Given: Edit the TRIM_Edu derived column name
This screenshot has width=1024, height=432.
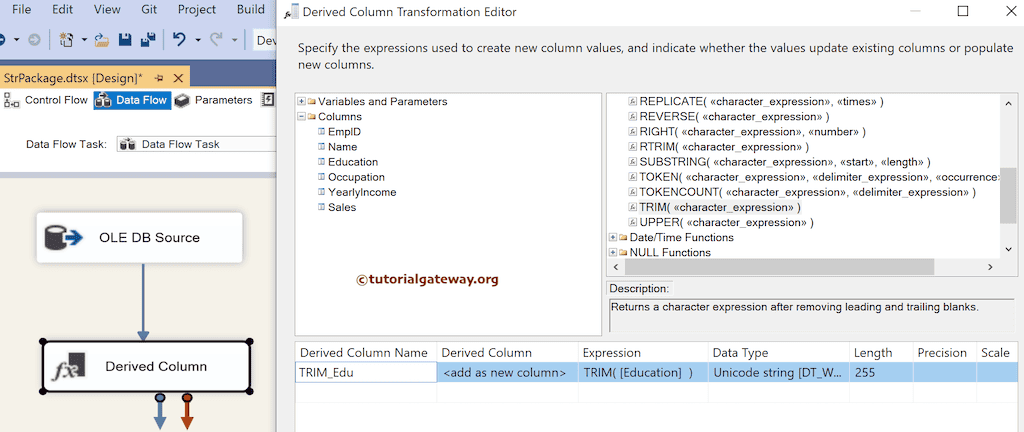Looking at the screenshot, I should click(366, 373).
